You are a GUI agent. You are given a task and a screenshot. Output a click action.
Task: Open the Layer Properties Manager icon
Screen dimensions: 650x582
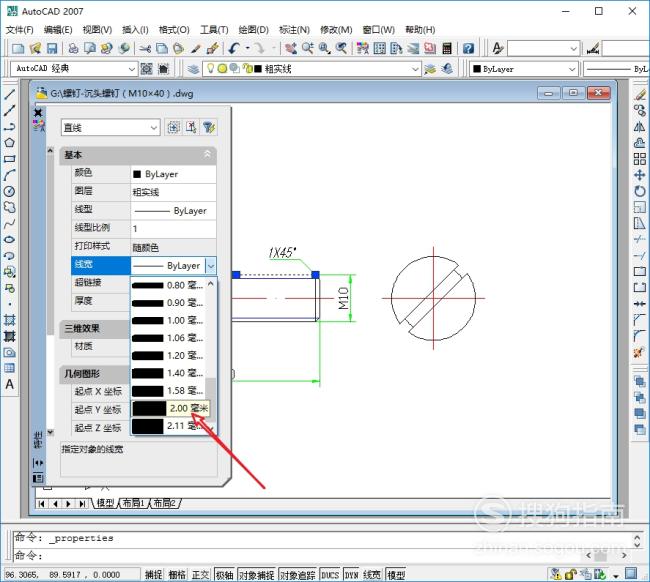(193, 69)
